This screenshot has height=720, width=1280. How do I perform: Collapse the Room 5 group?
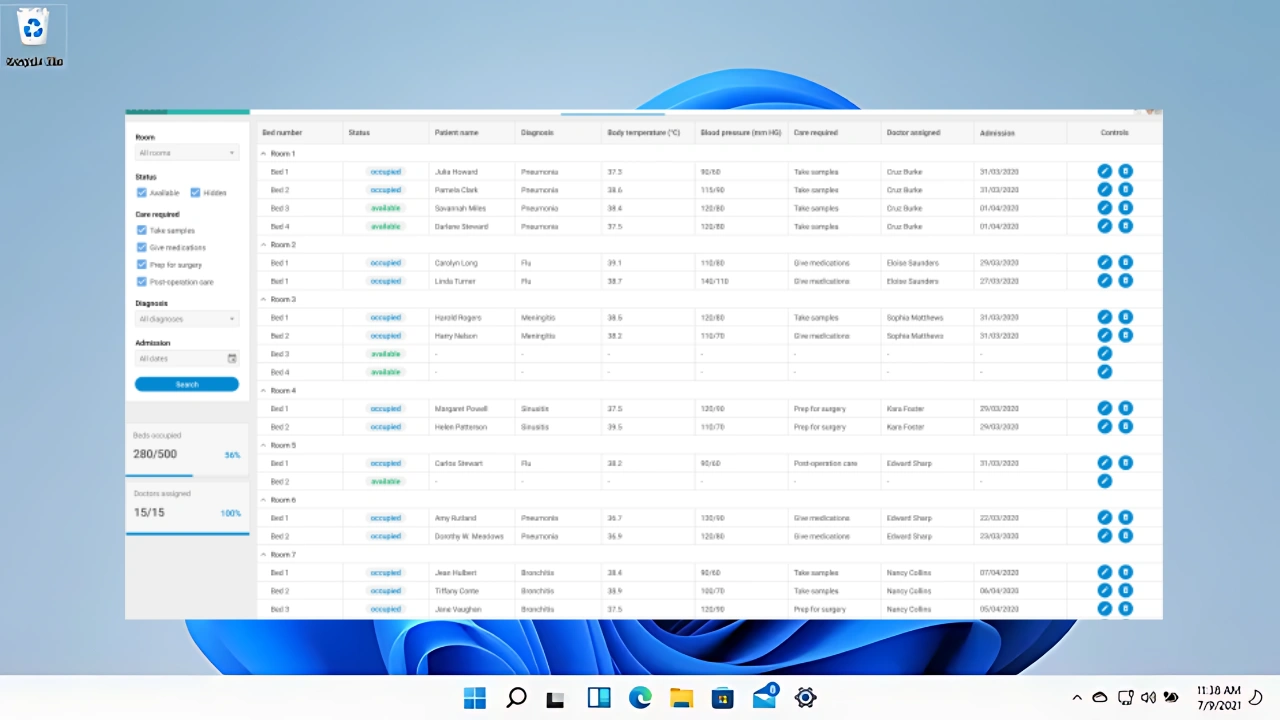click(264, 445)
